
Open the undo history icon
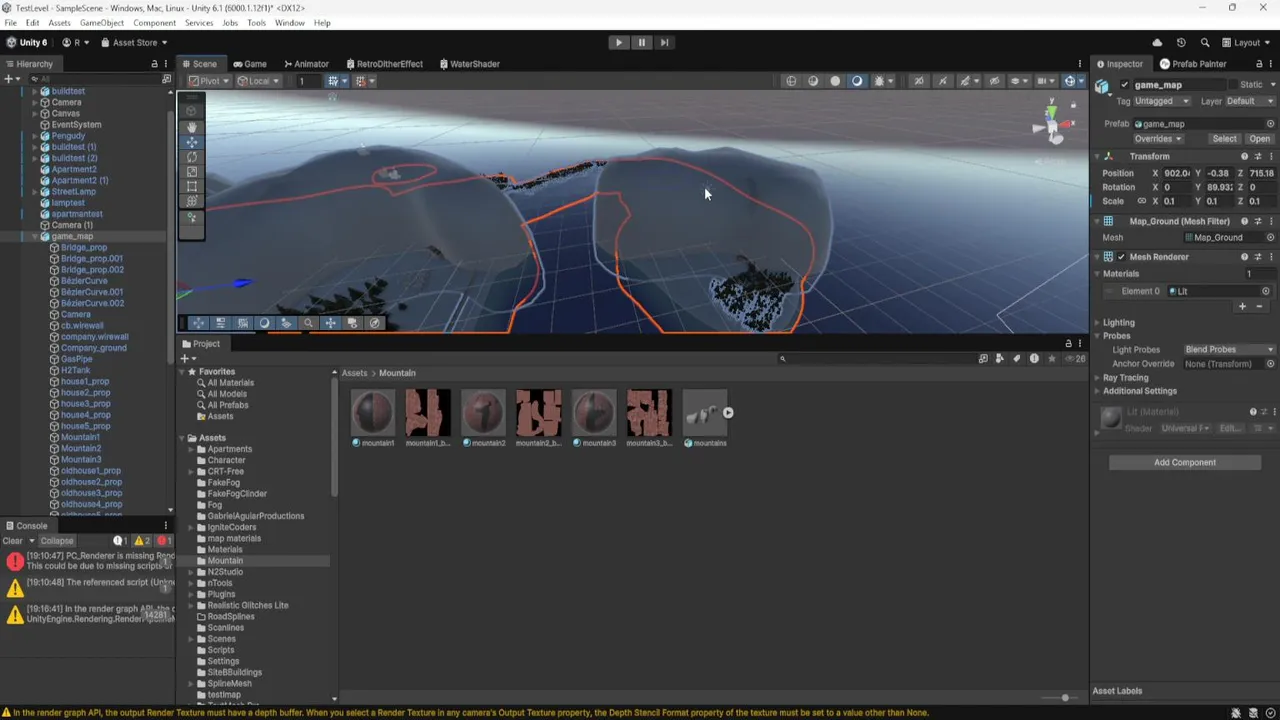point(1181,43)
